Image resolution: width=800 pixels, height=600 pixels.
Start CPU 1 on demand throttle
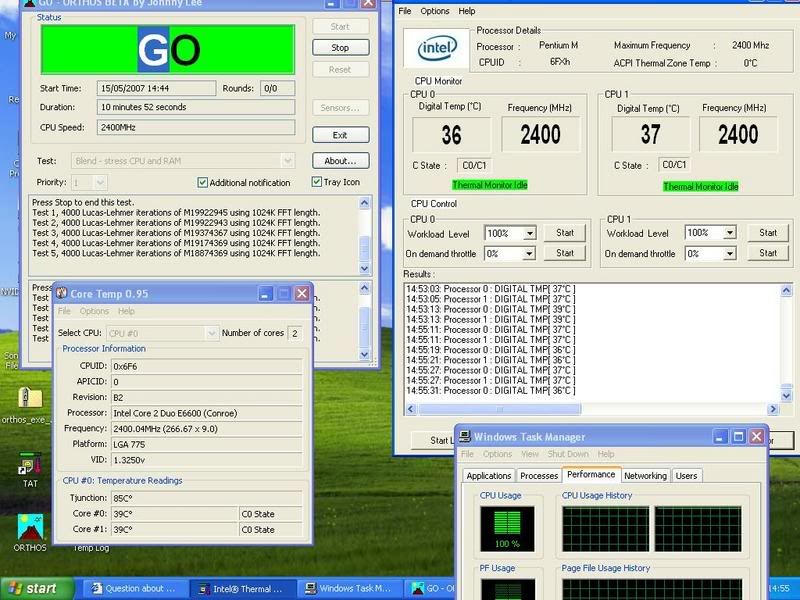(768, 253)
